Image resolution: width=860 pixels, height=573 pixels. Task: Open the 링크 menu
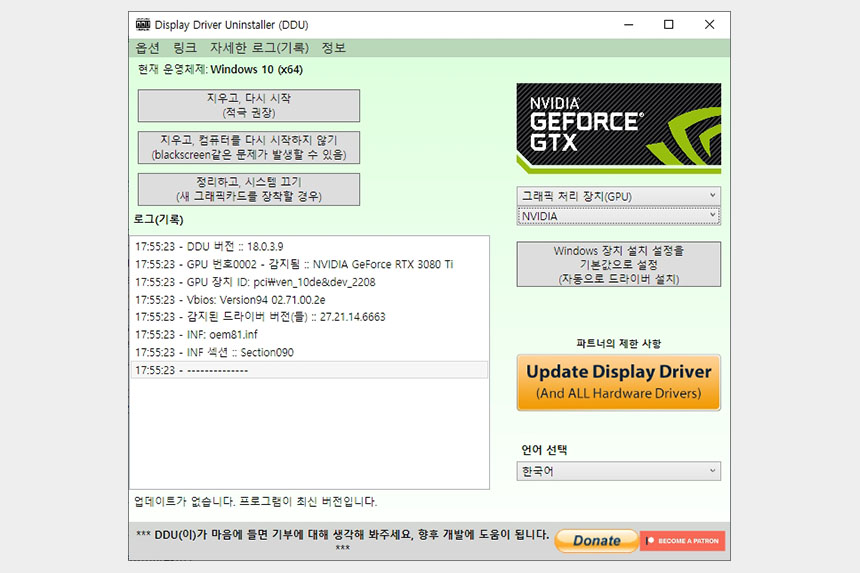pyautogui.click(x=185, y=48)
